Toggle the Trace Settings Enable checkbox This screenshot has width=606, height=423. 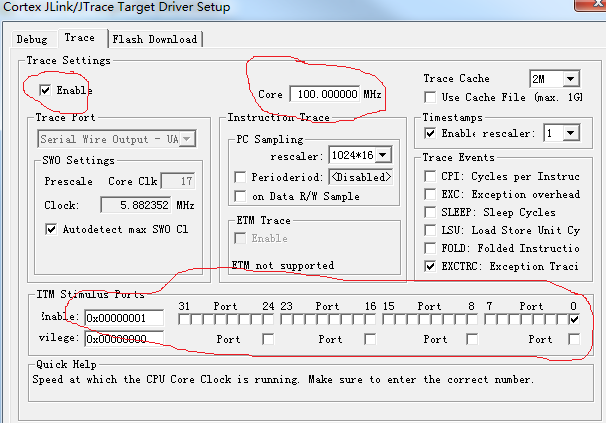point(45,90)
